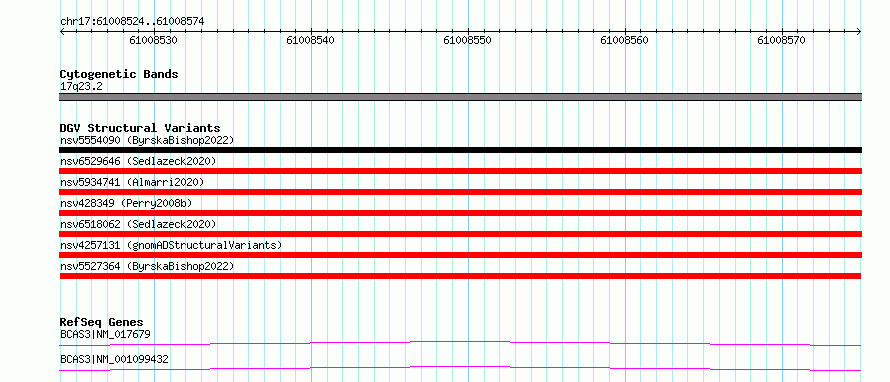Click variant label nsv5934741 (Almarri2020)
Viewport: 890px width, 382px height.
[x=132, y=182]
